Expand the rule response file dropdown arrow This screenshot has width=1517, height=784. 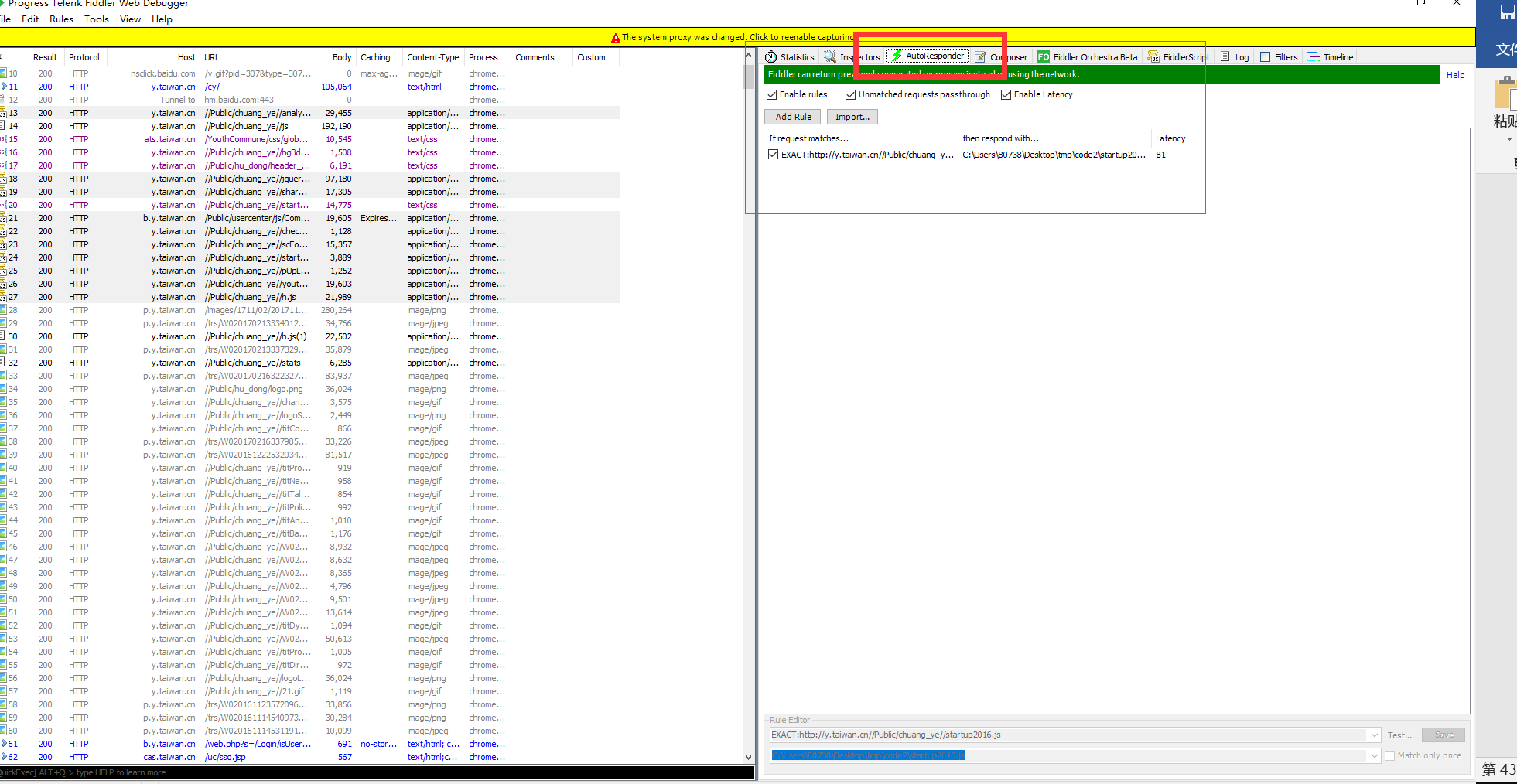pyautogui.click(x=1374, y=756)
